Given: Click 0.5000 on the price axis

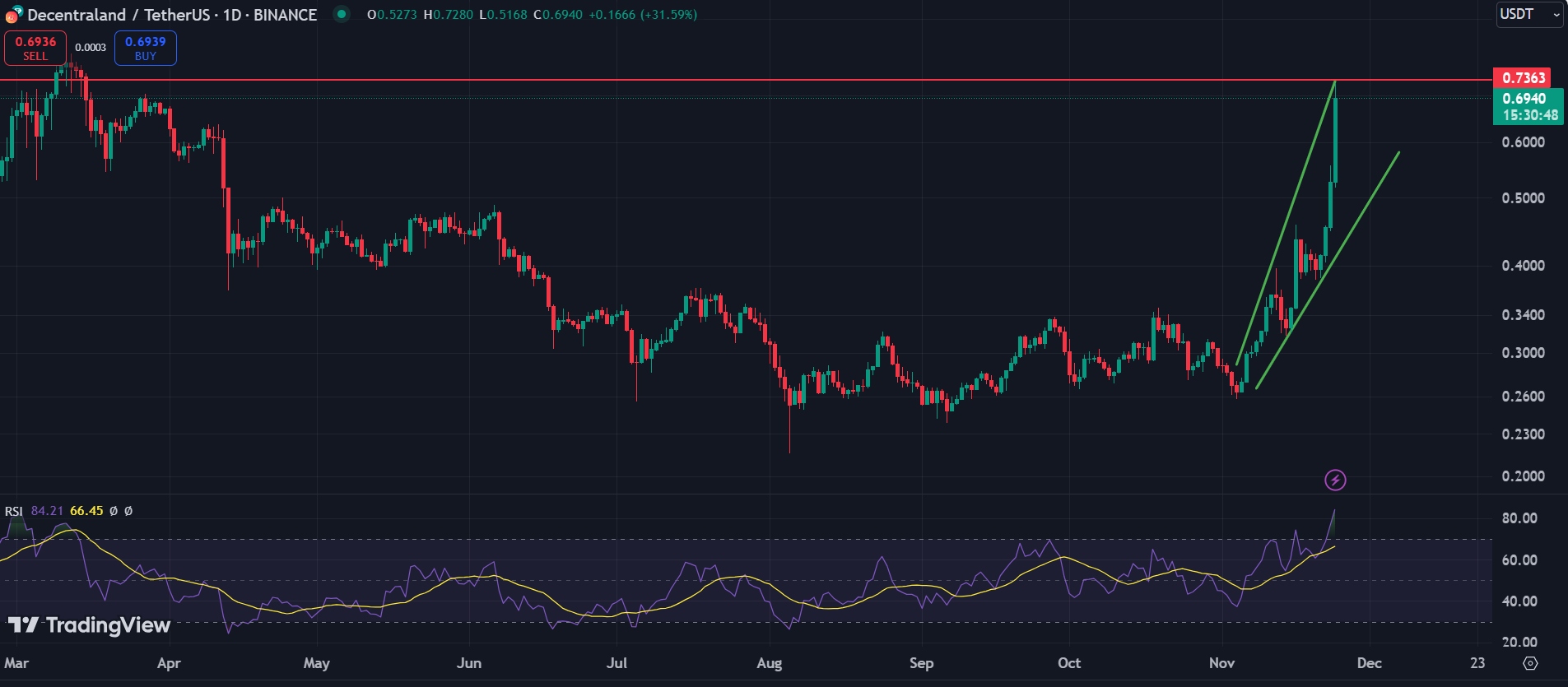Looking at the screenshot, I should click(1524, 198).
